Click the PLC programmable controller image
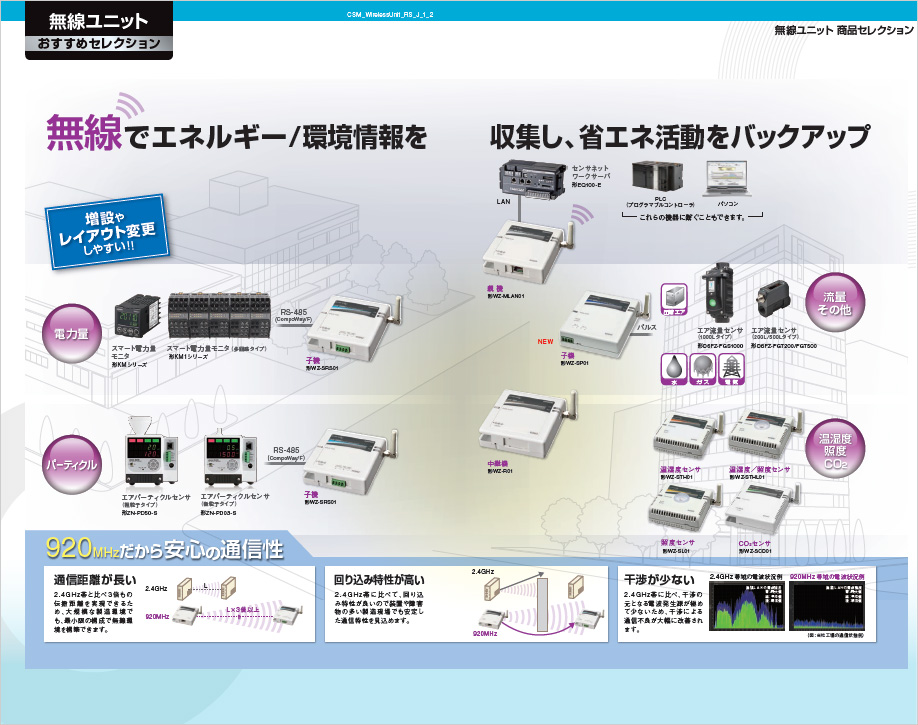918x725 pixels. (x=657, y=178)
